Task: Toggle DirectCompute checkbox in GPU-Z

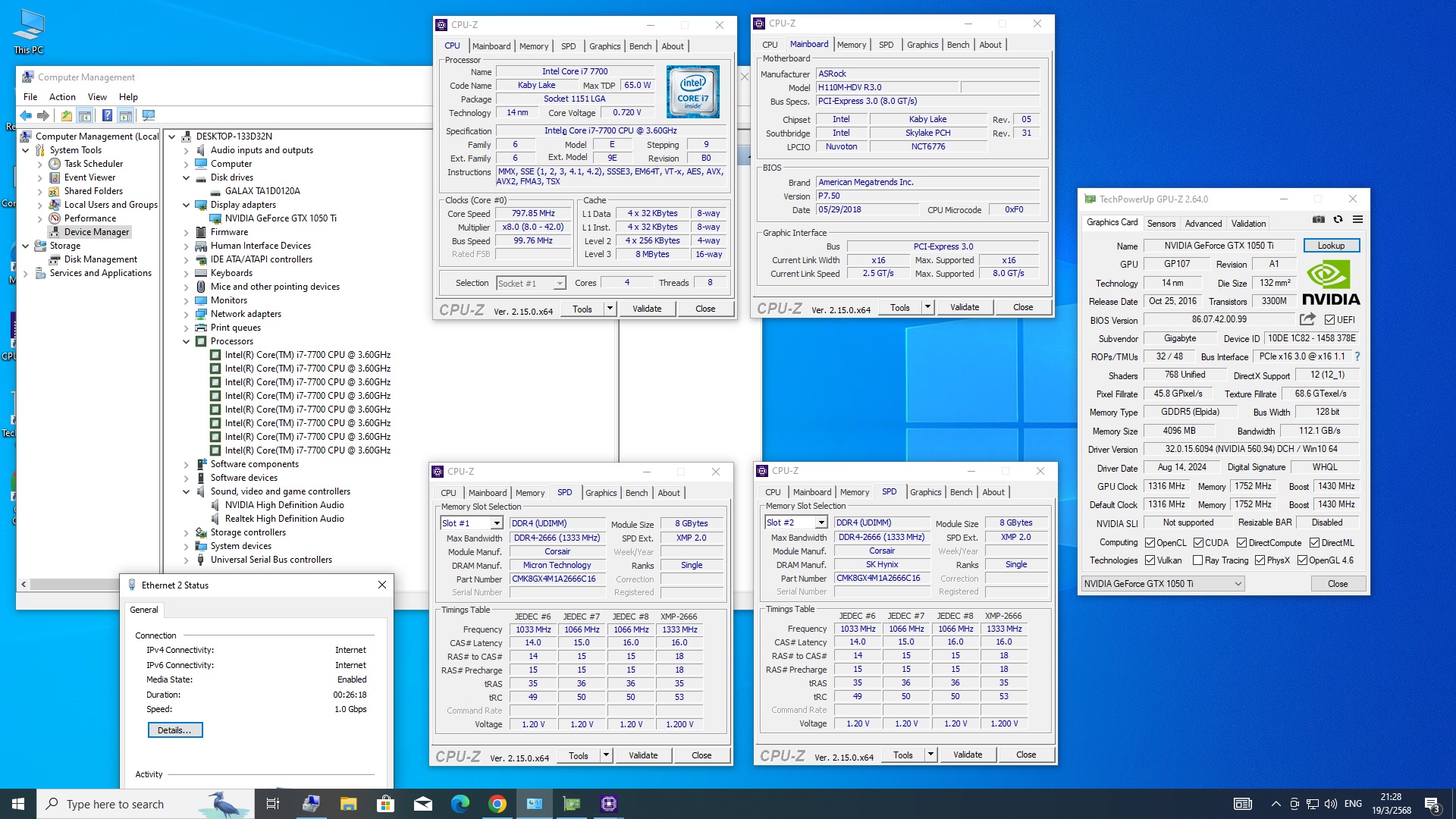Action: [x=1241, y=543]
